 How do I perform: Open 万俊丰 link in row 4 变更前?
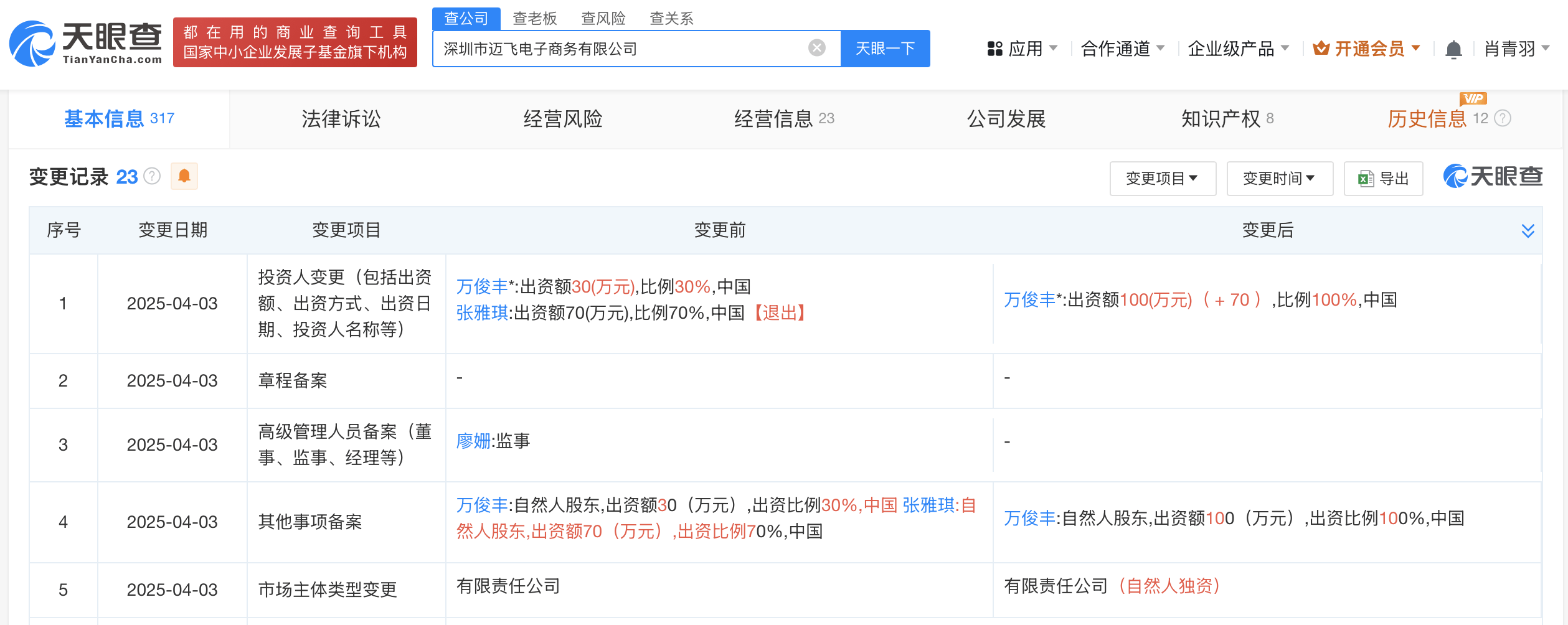pyautogui.click(x=482, y=505)
